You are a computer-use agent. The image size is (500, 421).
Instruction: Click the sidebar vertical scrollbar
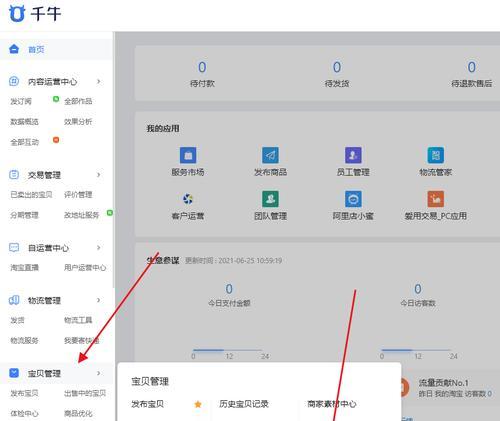point(114,160)
